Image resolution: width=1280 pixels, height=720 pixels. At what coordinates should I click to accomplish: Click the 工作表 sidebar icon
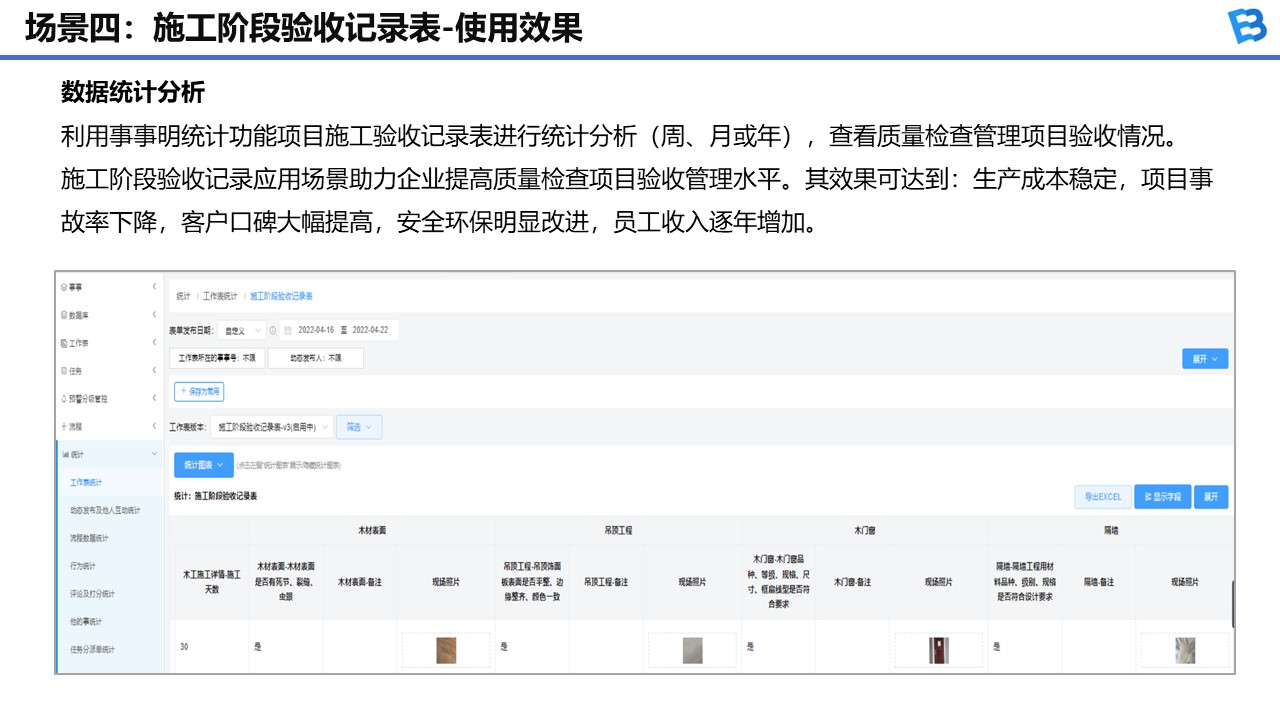tap(64, 343)
